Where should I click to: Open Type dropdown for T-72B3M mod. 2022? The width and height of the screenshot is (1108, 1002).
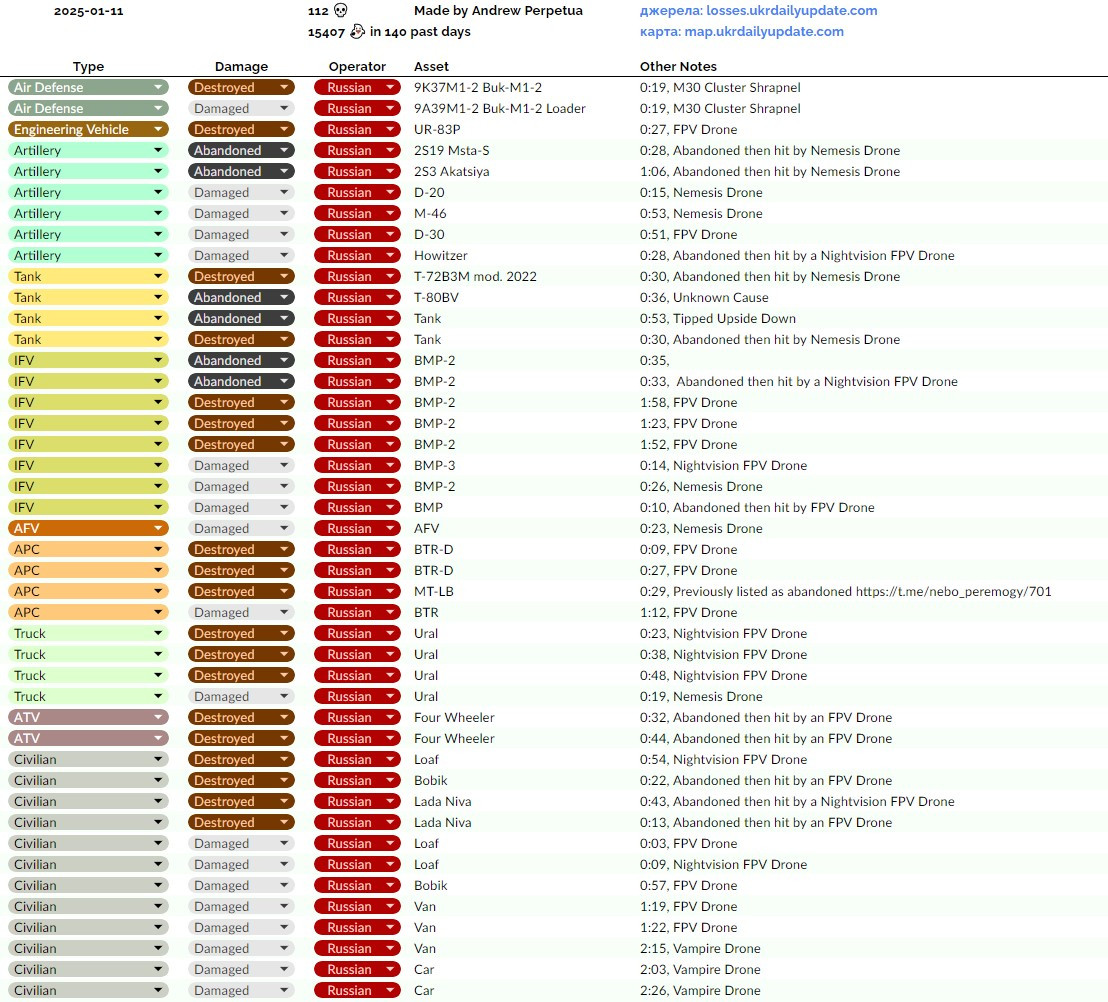[x=88, y=276]
